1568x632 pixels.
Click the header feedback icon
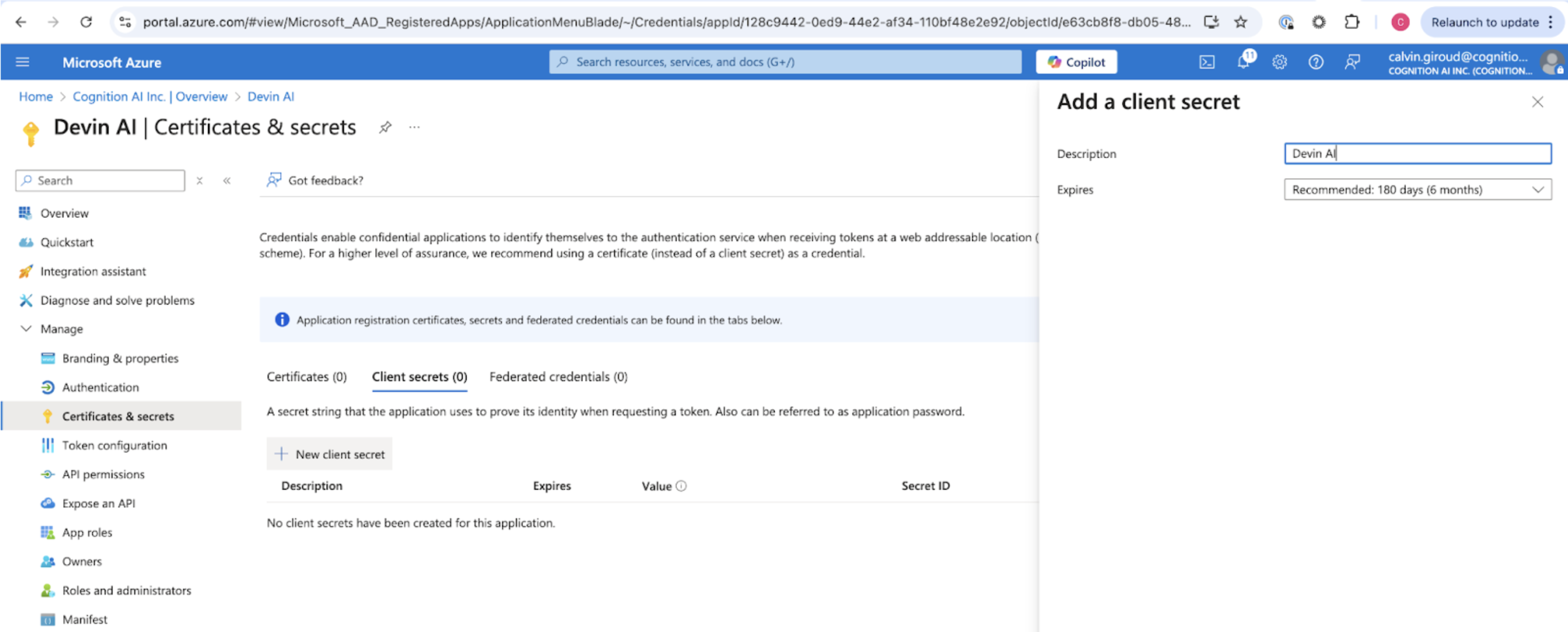pos(1352,62)
